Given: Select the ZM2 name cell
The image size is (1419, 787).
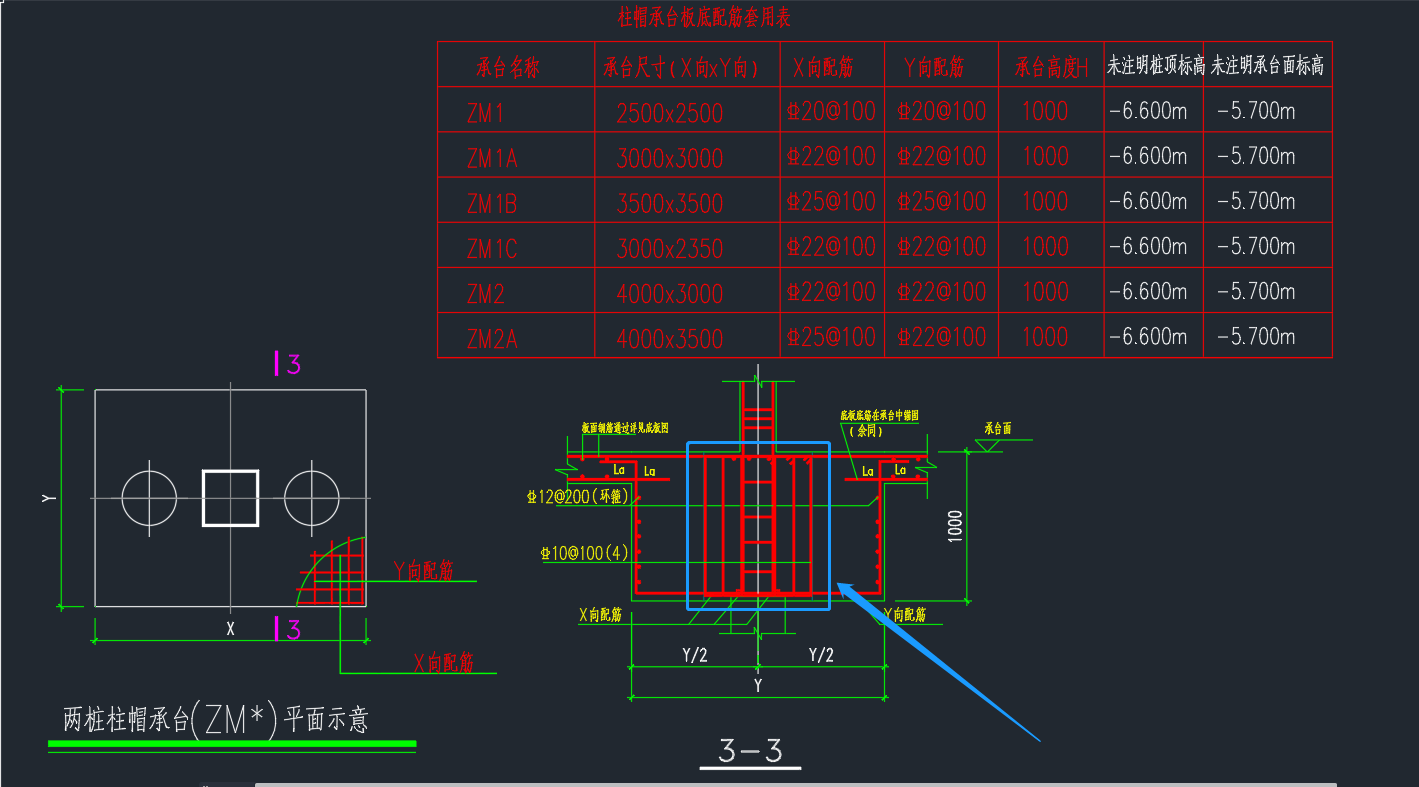Looking at the screenshot, I should tap(485, 294).
